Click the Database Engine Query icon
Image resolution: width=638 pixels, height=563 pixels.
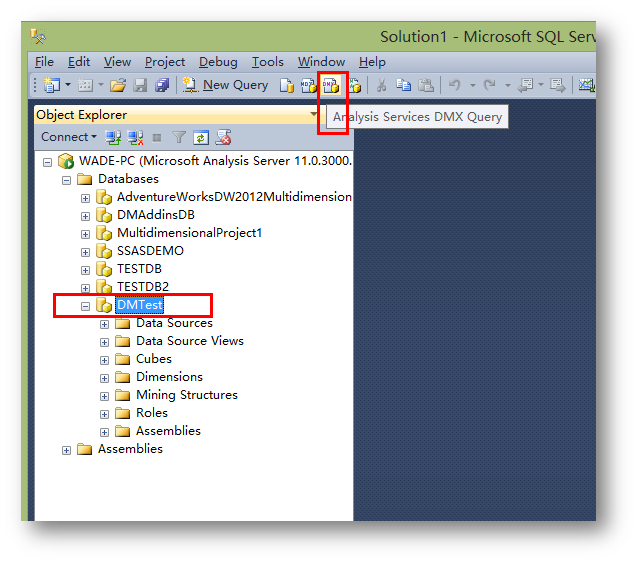(x=286, y=85)
